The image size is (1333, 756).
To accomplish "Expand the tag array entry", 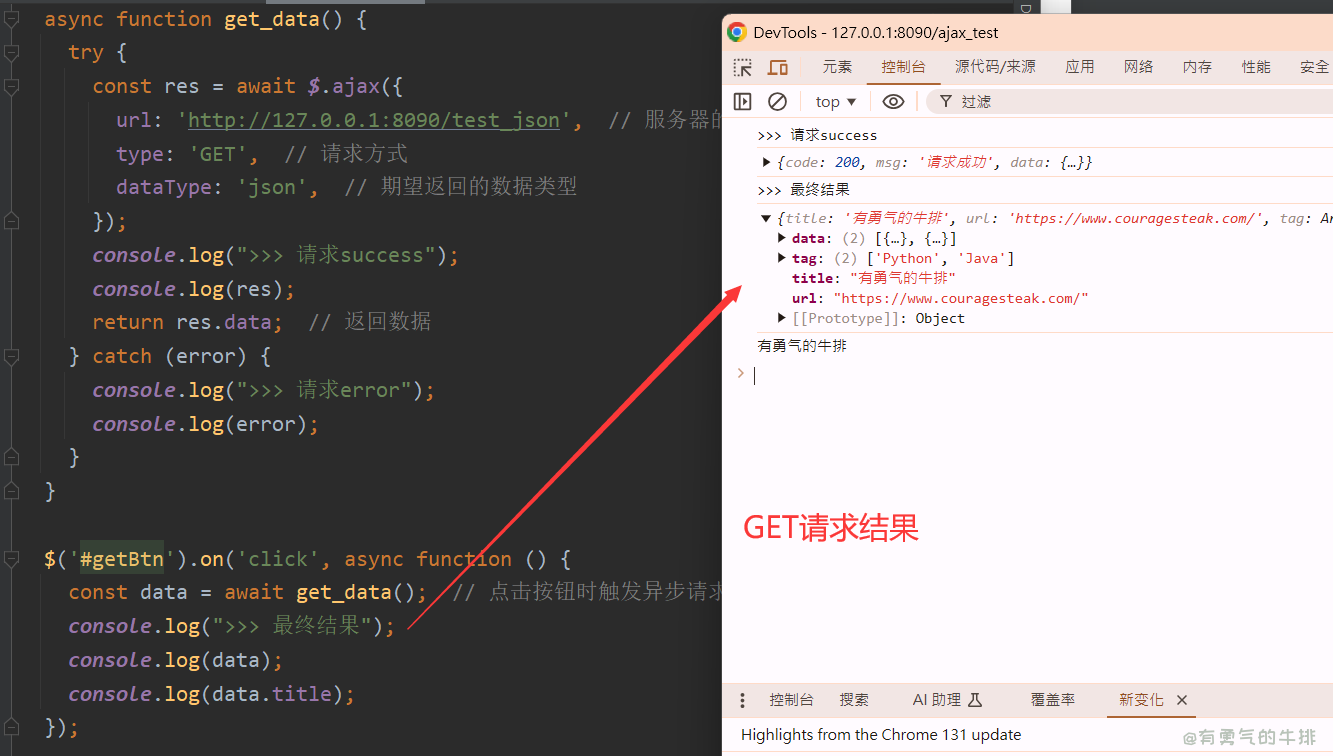I will 782,258.
